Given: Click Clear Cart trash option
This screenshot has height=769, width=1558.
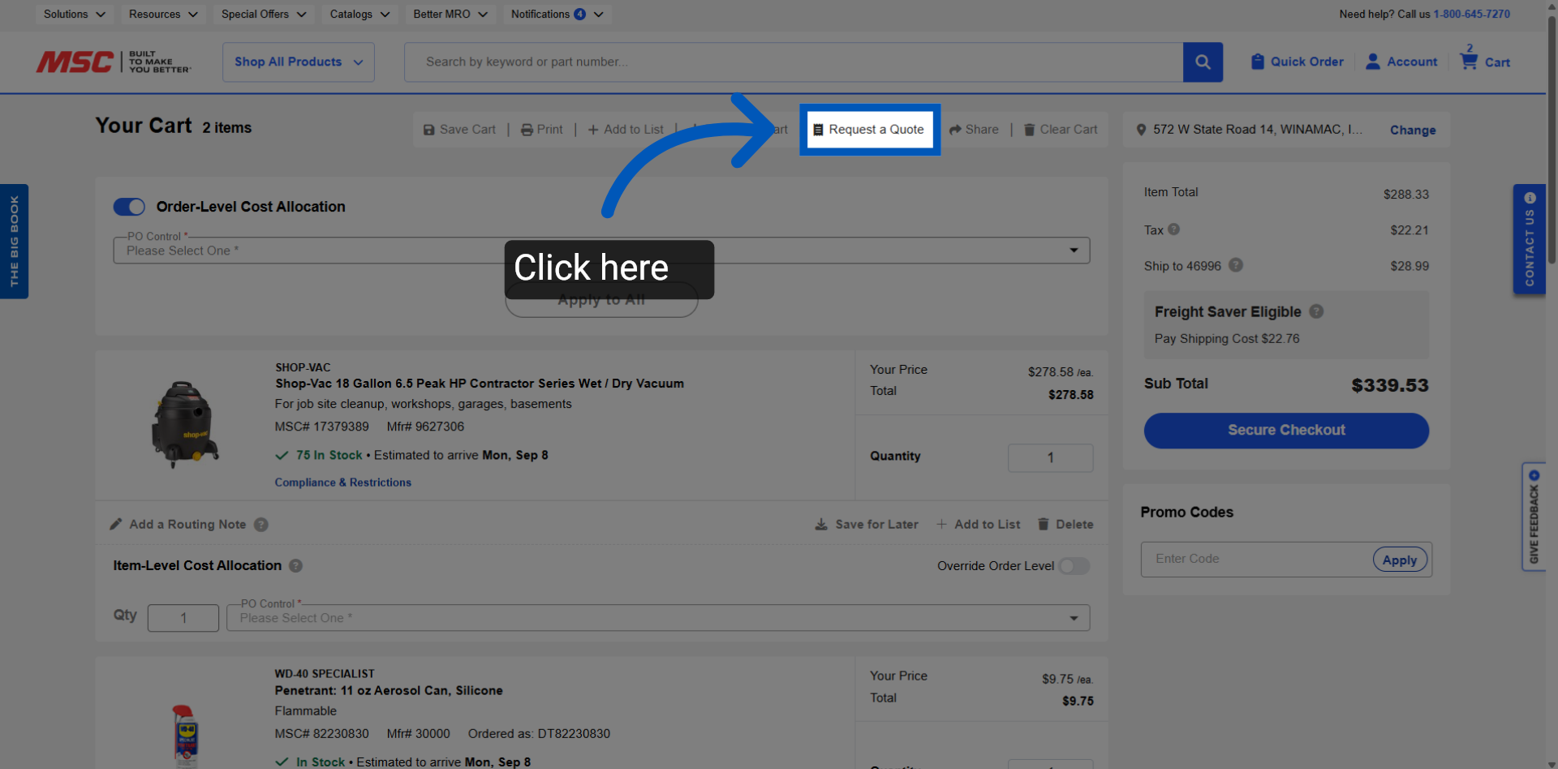Looking at the screenshot, I should pos(1060,129).
